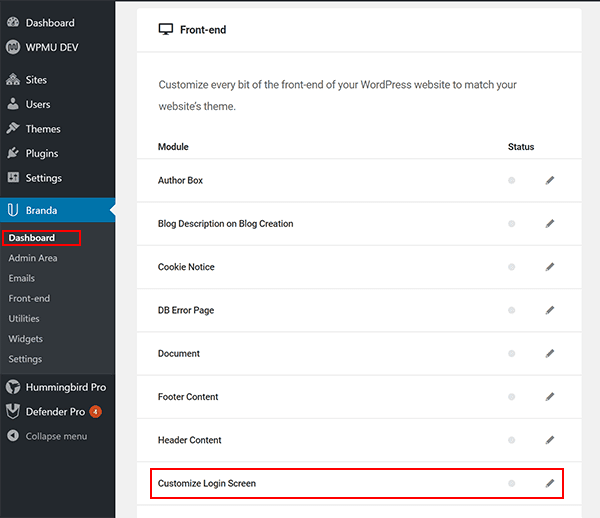600x518 pixels.
Task: Edit Blog Description on Blog Creation module
Action: click(x=549, y=224)
